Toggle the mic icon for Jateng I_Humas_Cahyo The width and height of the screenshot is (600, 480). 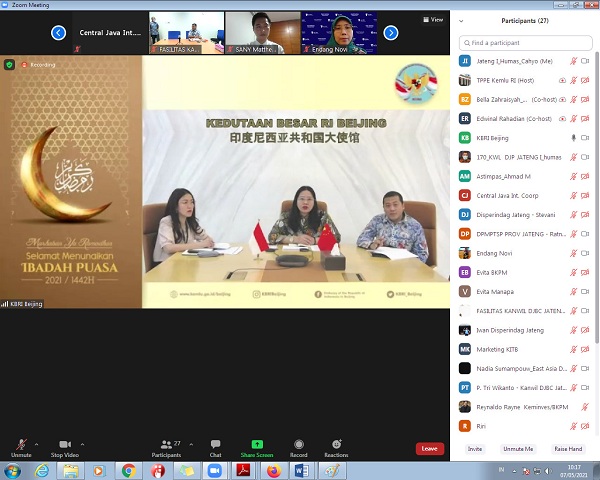[573, 61]
